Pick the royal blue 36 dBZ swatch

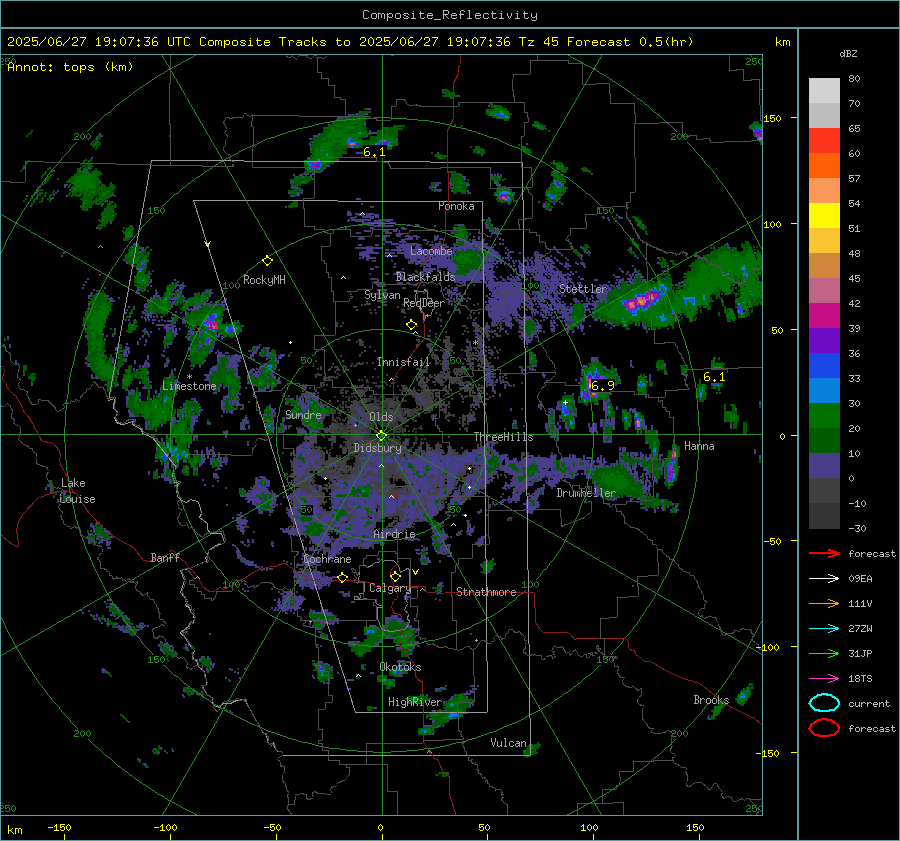pos(824,365)
